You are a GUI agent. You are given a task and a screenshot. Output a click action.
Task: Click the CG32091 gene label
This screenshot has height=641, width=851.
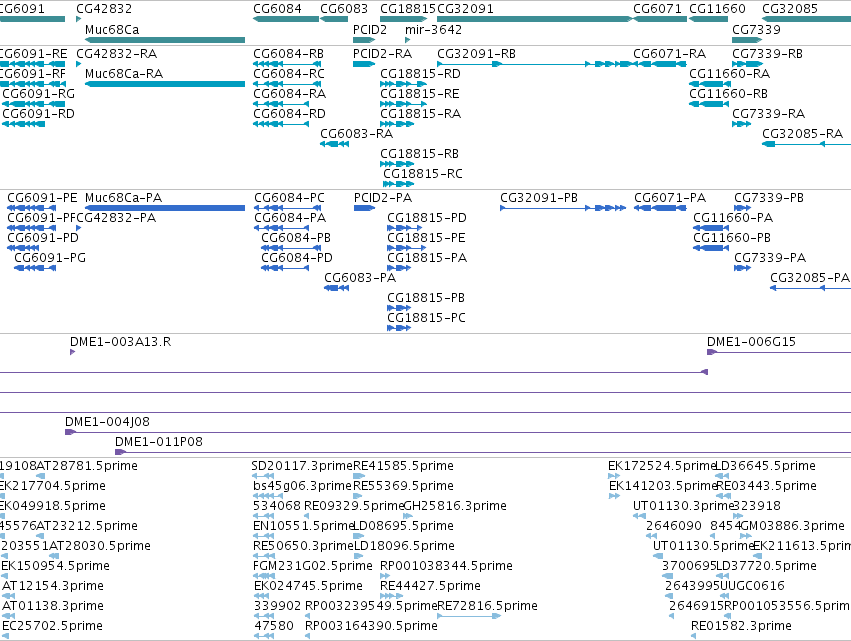[x=466, y=9]
